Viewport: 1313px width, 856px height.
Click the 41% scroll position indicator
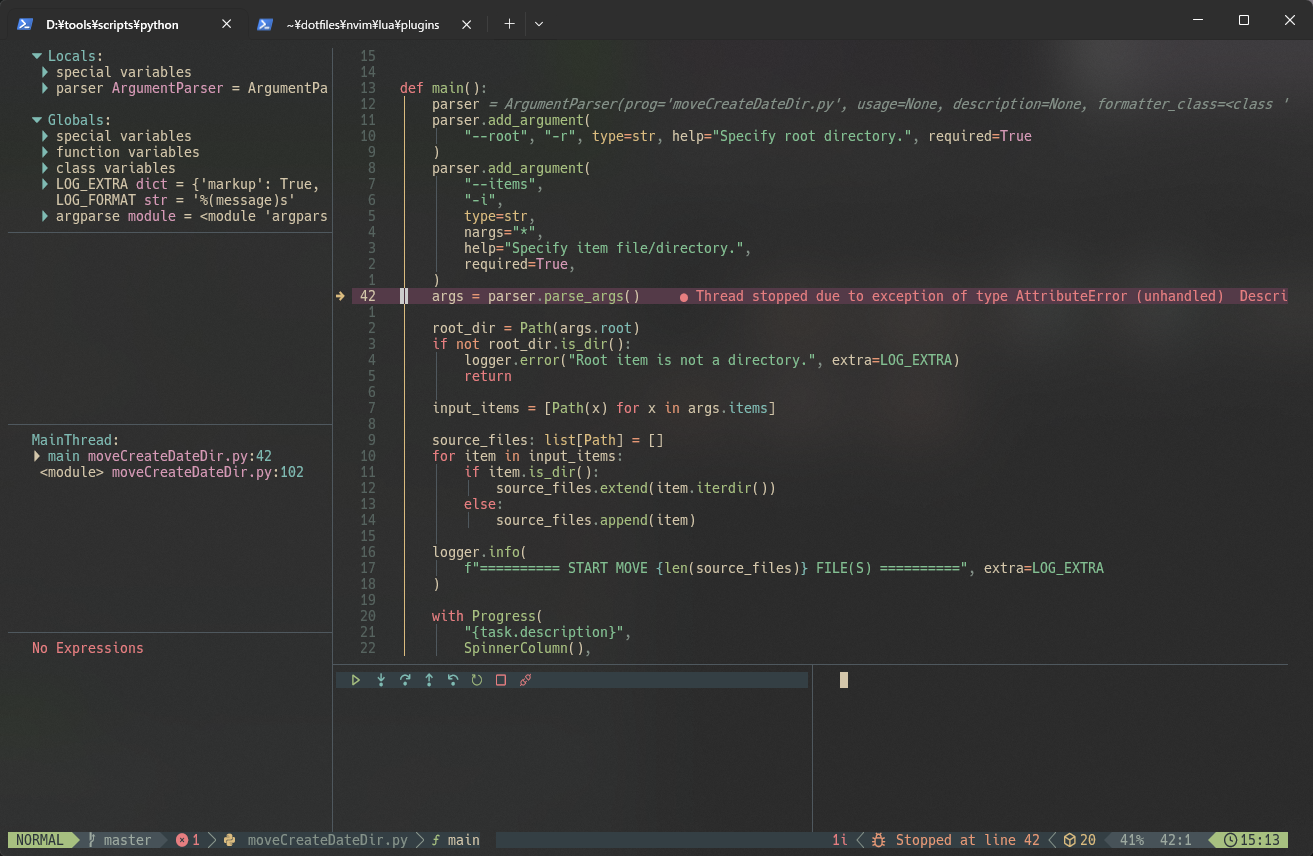point(1130,840)
